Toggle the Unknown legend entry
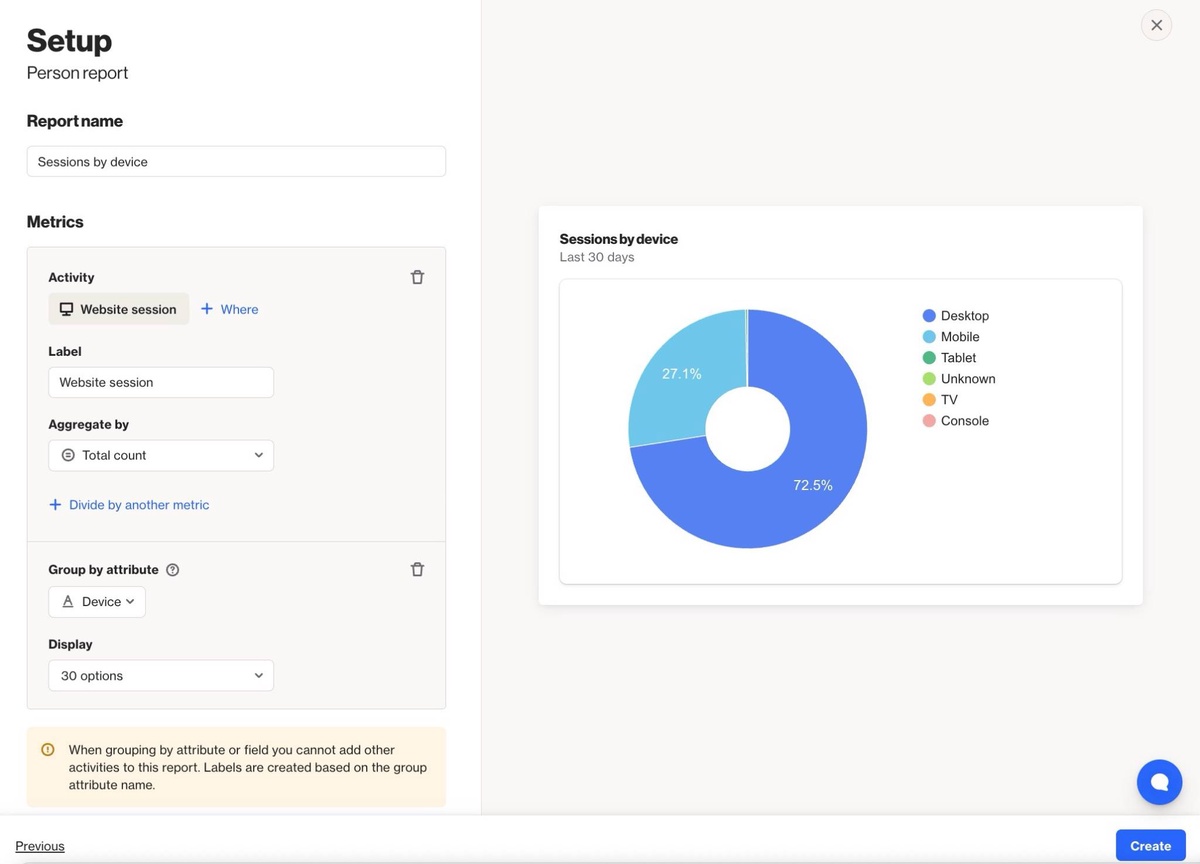The width and height of the screenshot is (1200, 864). [x=959, y=379]
